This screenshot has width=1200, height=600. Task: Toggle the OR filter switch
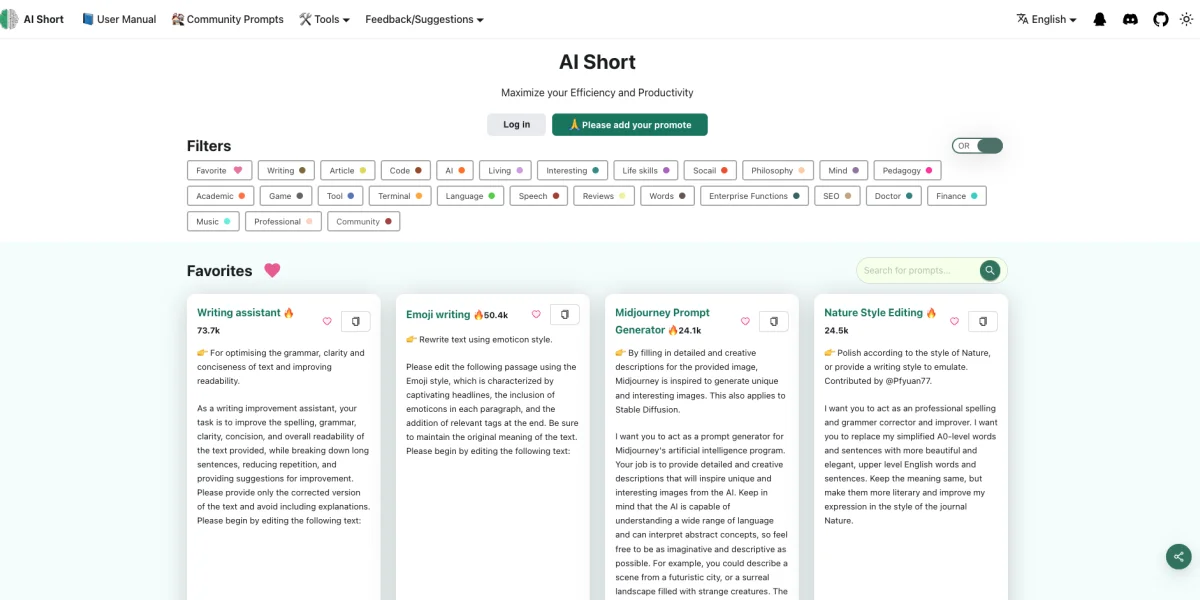tap(977, 145)
